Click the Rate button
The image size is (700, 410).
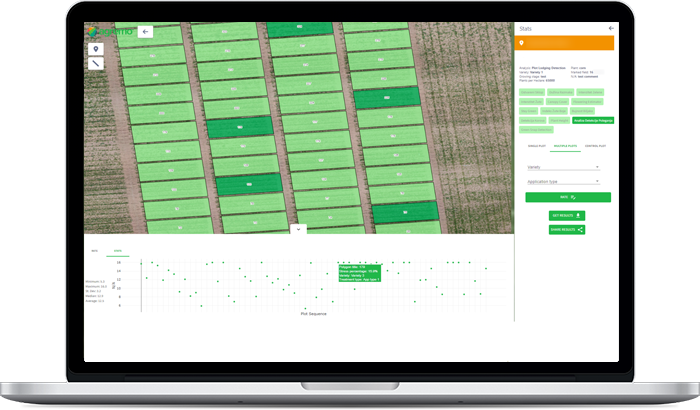(566, 198)
